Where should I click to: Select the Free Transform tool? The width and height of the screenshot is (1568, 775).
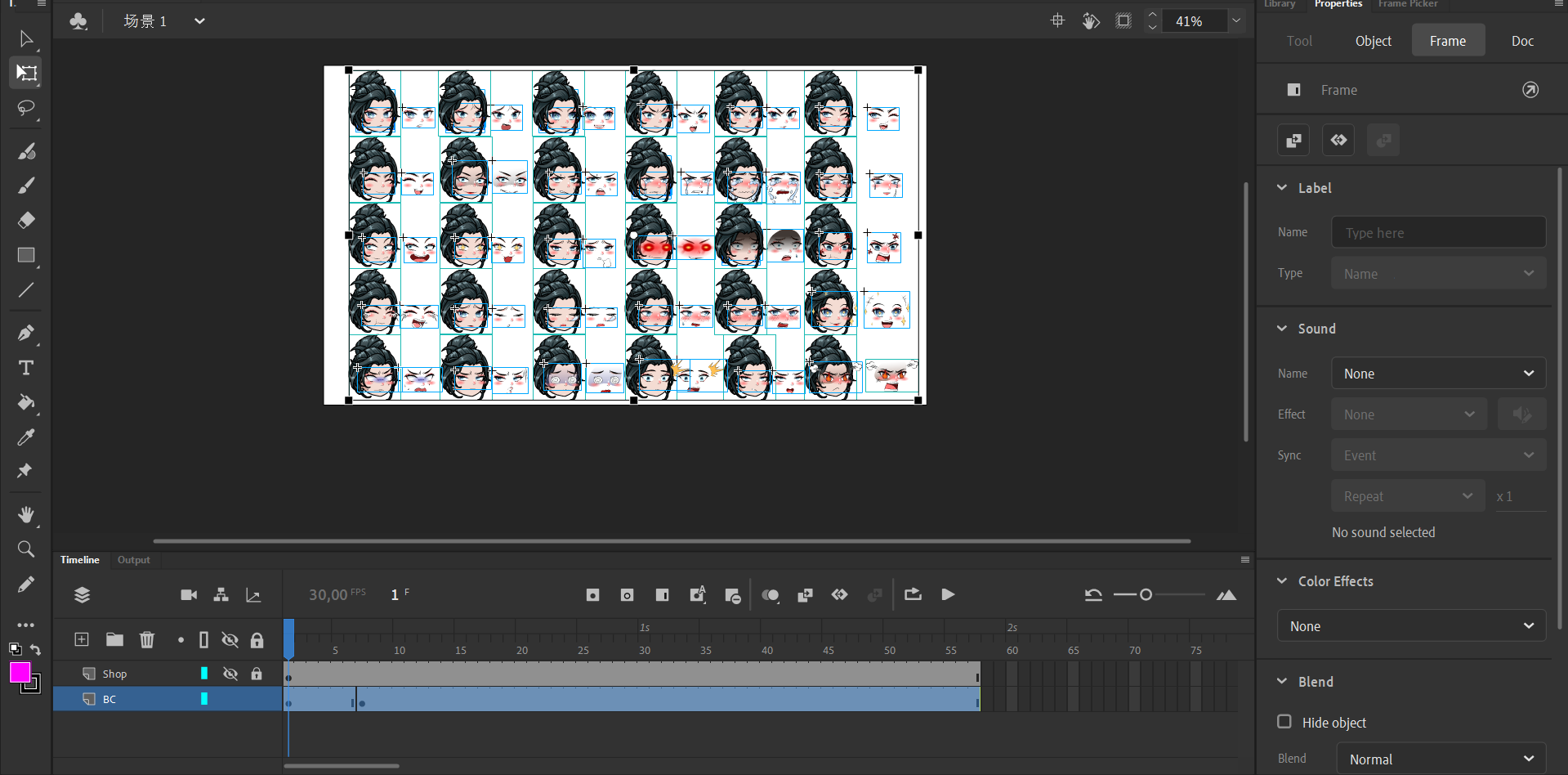click(26, 73)
